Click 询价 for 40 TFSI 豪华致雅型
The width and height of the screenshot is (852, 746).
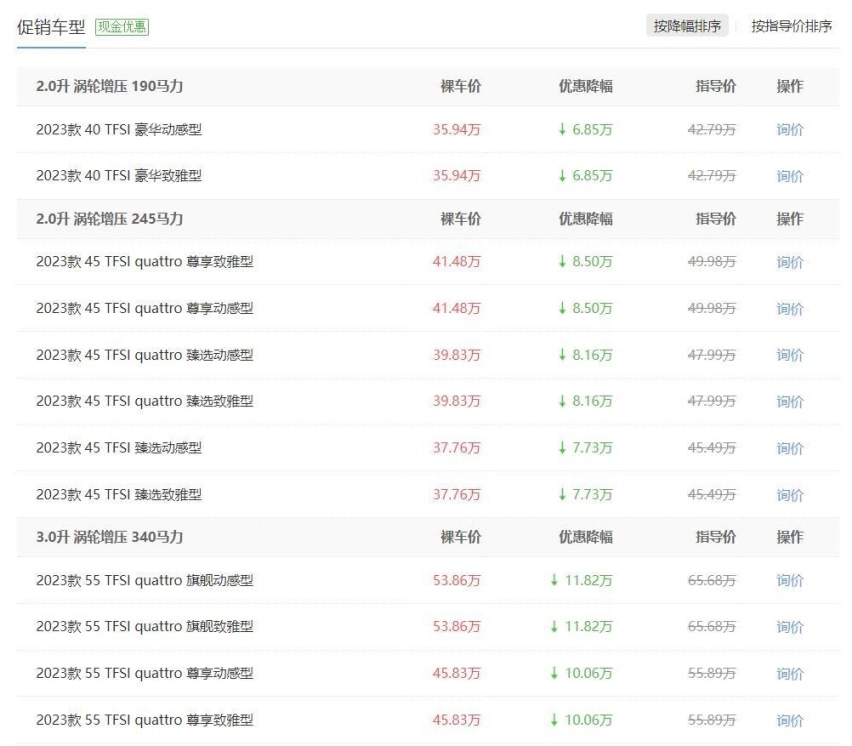coord(790,175)
